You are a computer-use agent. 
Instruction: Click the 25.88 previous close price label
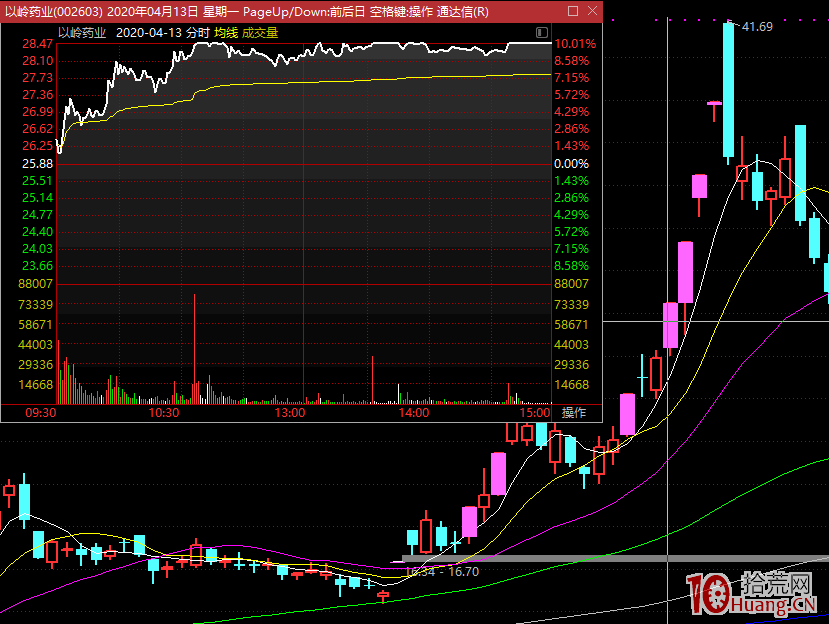coord(38,164)
